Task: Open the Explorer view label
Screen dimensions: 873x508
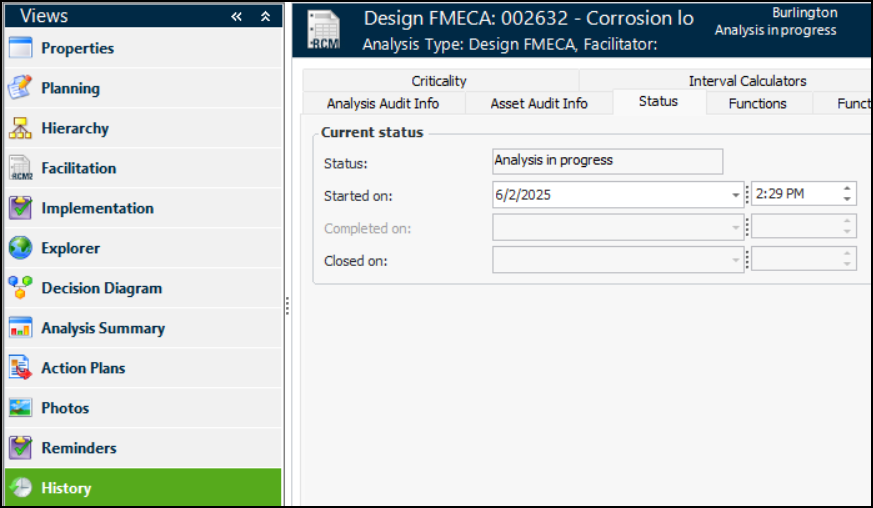Action: click(x=71, y=248)
